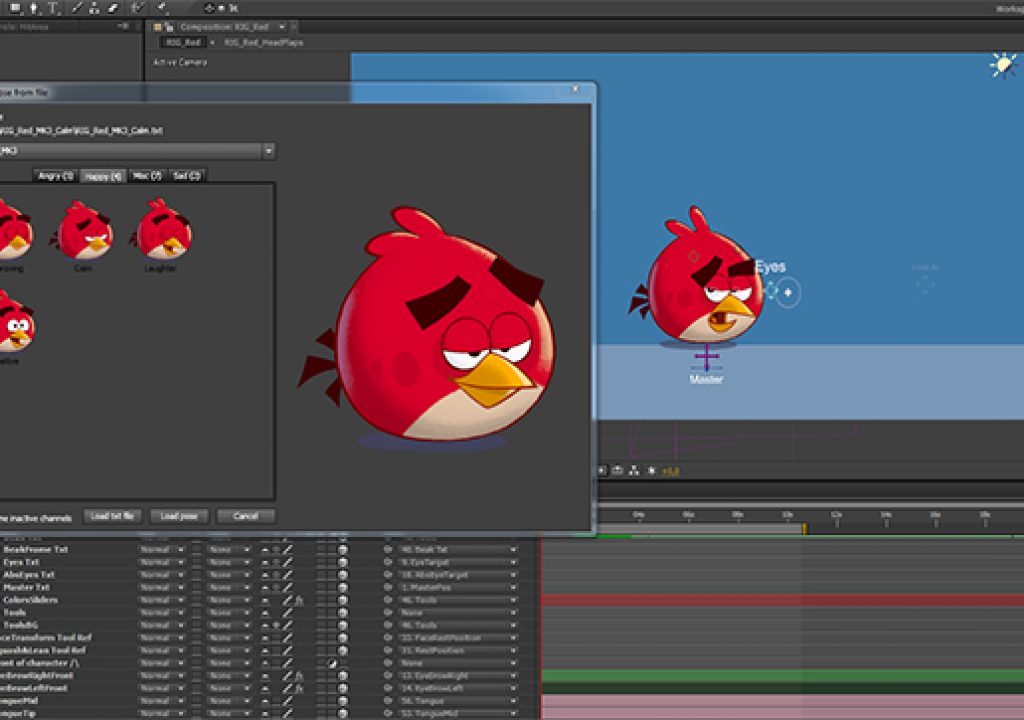This screenshot has height=720, width=1024.
Task: Select the Brush tool in toolbar
Action: [x=77, y=8]
